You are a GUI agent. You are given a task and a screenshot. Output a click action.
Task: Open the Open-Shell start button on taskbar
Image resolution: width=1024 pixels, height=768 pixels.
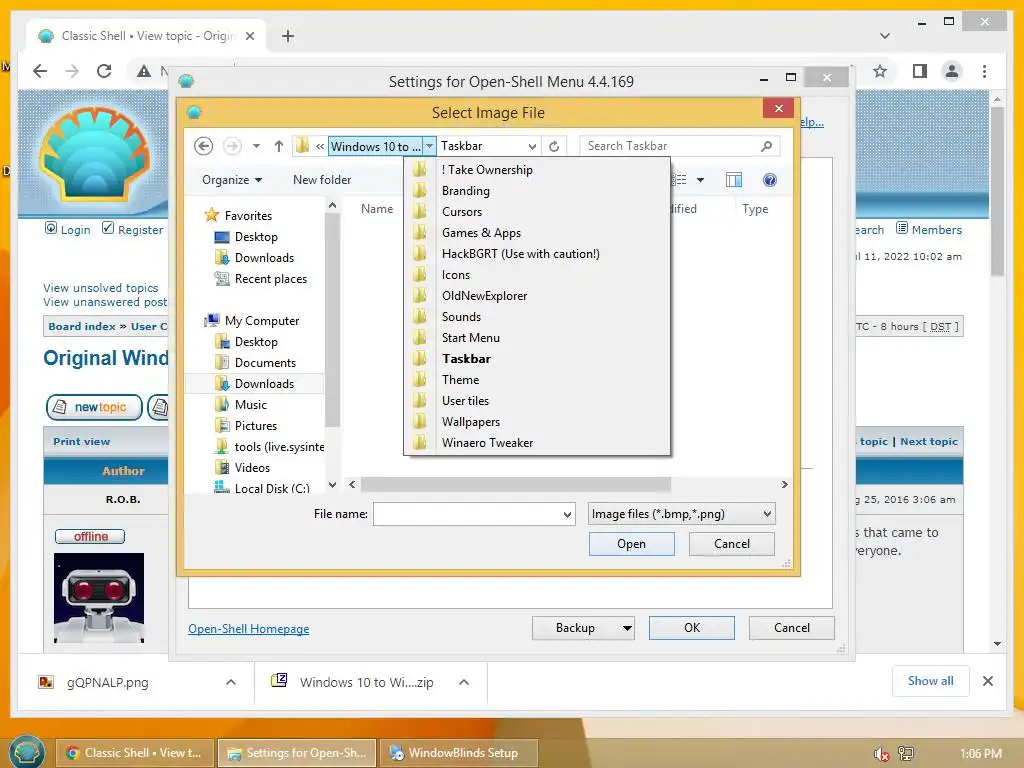coord(26,751)
